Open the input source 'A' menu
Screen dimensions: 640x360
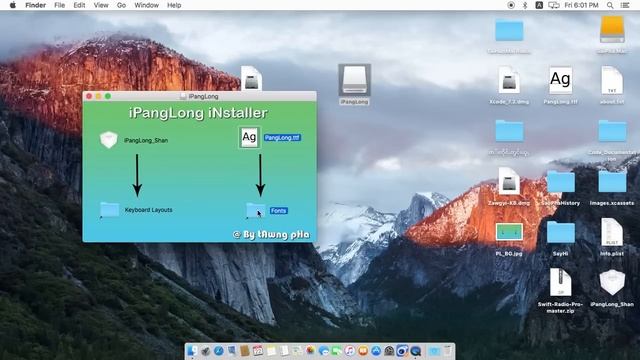coord(539,5)
